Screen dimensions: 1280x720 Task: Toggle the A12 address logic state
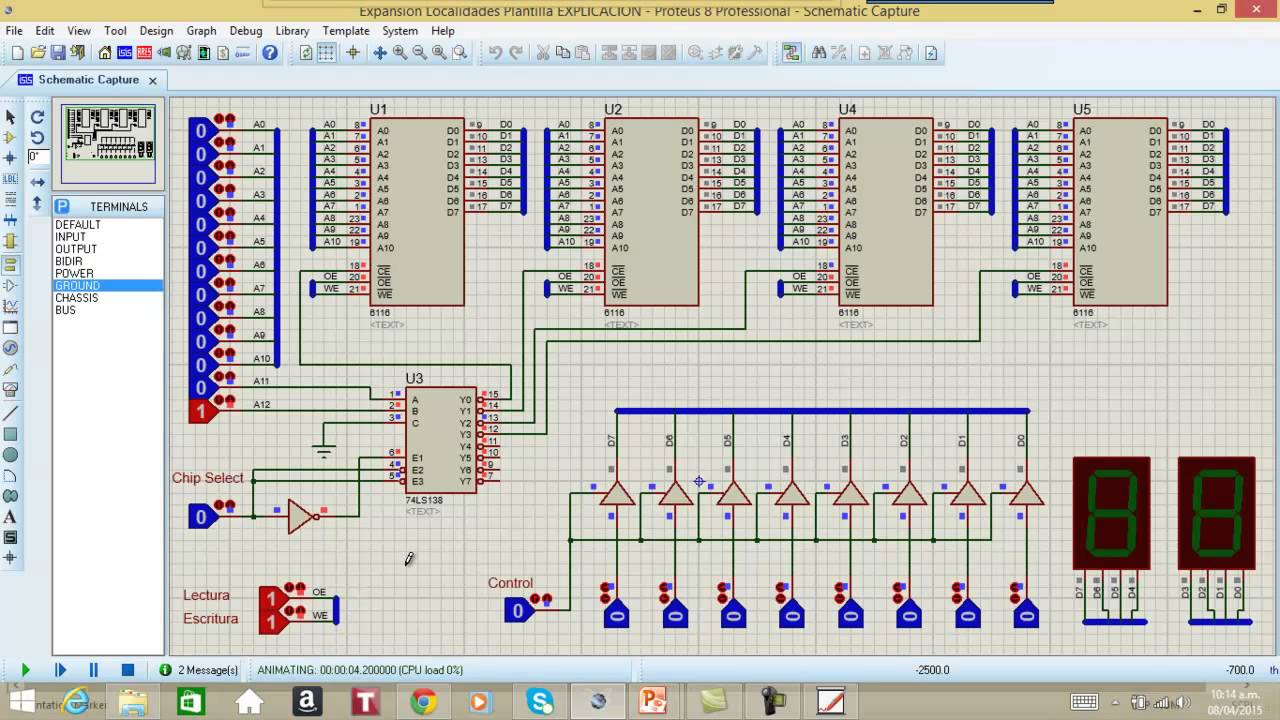(202, 411)
